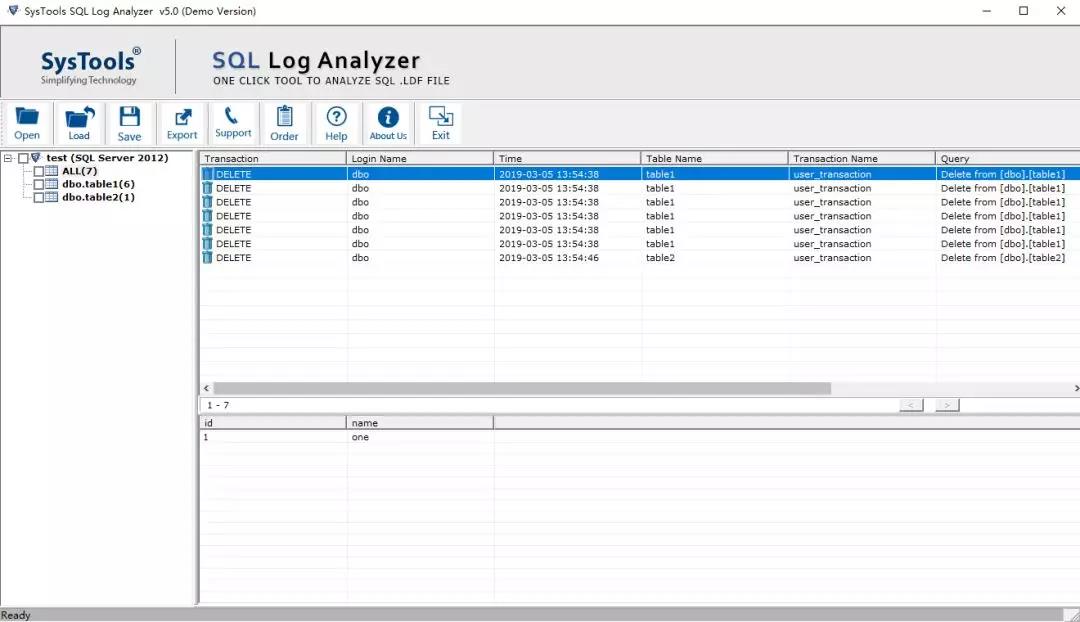Screen dimensions: 1080x622
Task: Click the user_transaction cell in the table2 row
Action: tap(832, 258)
